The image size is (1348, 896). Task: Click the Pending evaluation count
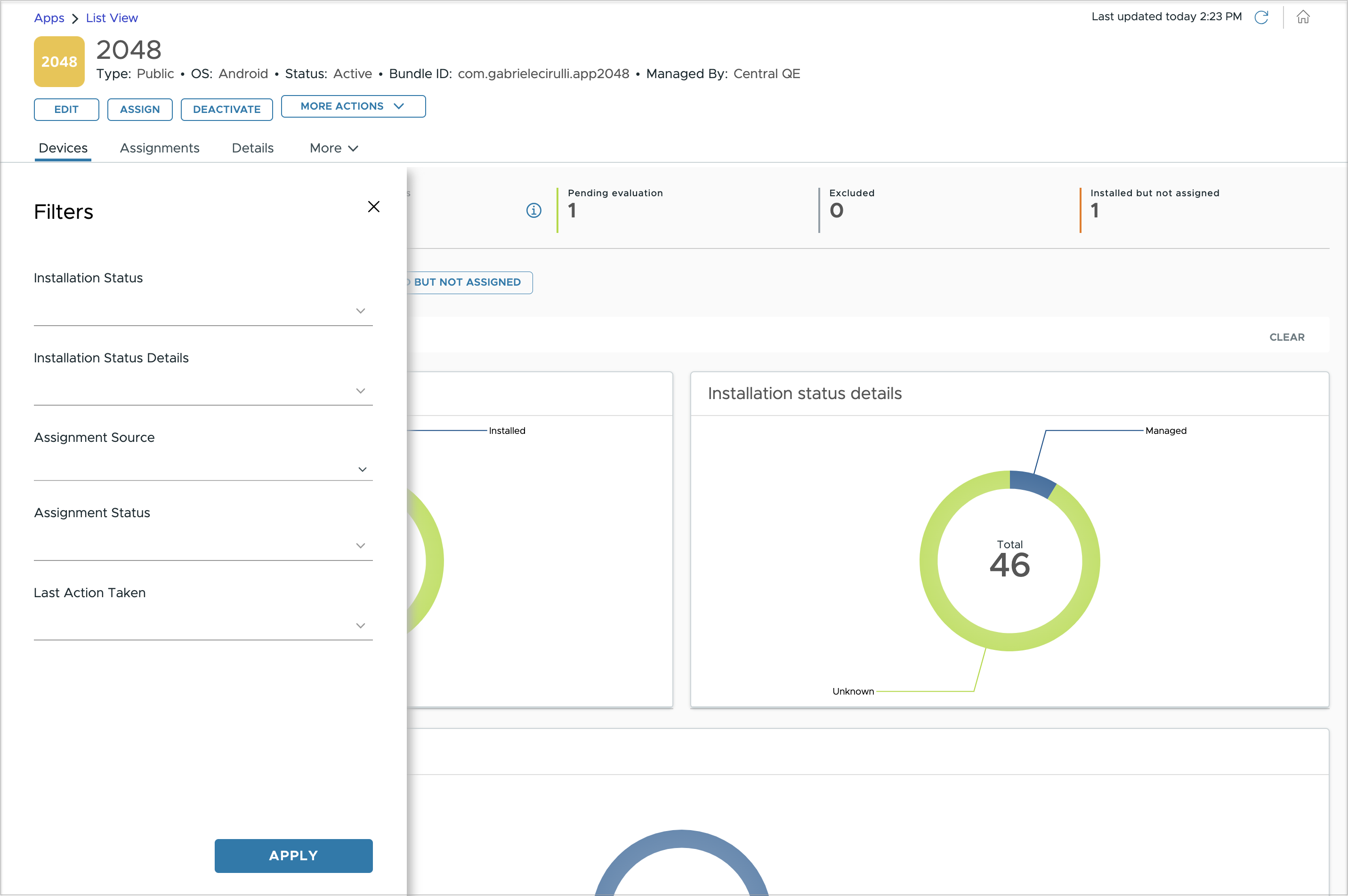point(572,211)
